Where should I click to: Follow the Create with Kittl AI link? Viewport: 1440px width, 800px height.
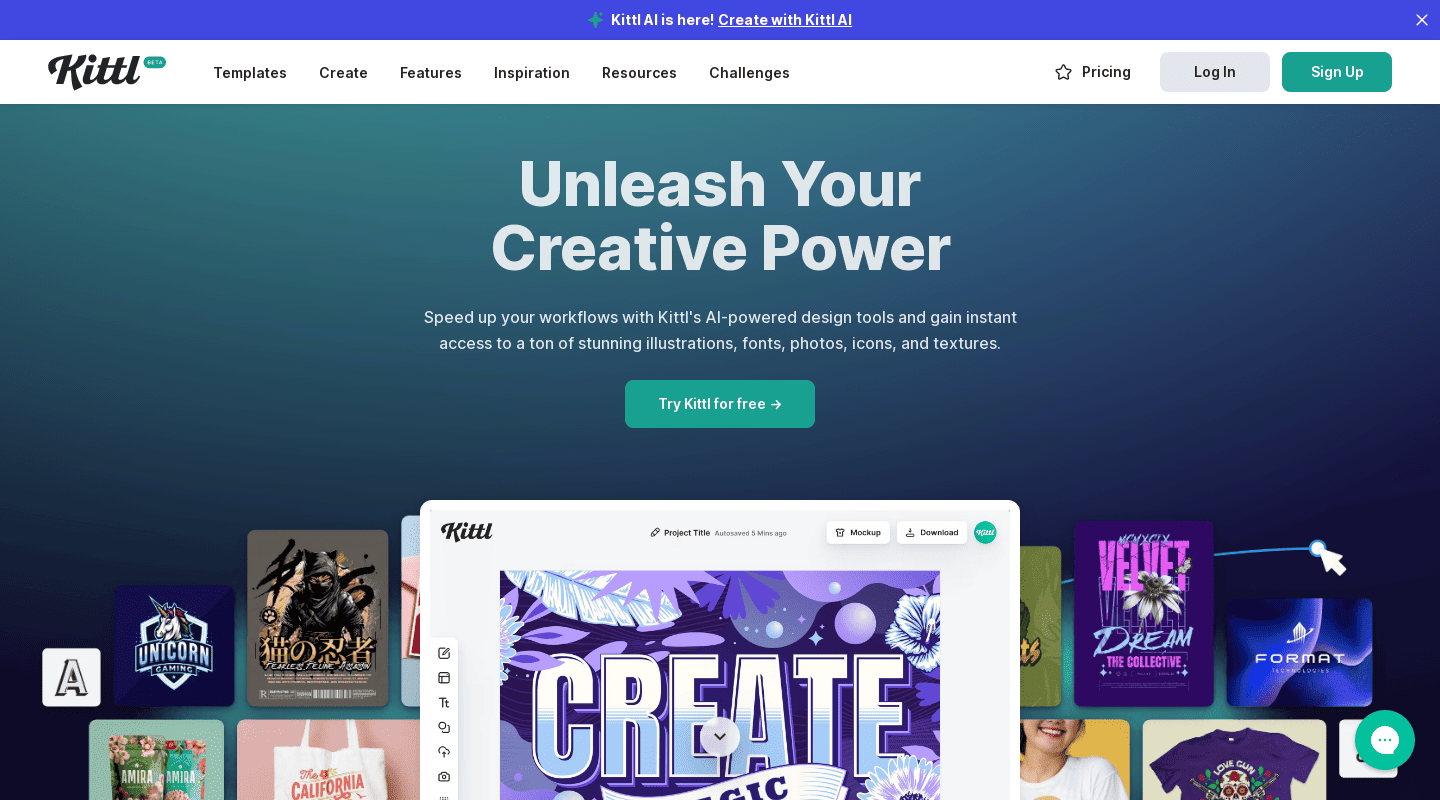(785, 20)
